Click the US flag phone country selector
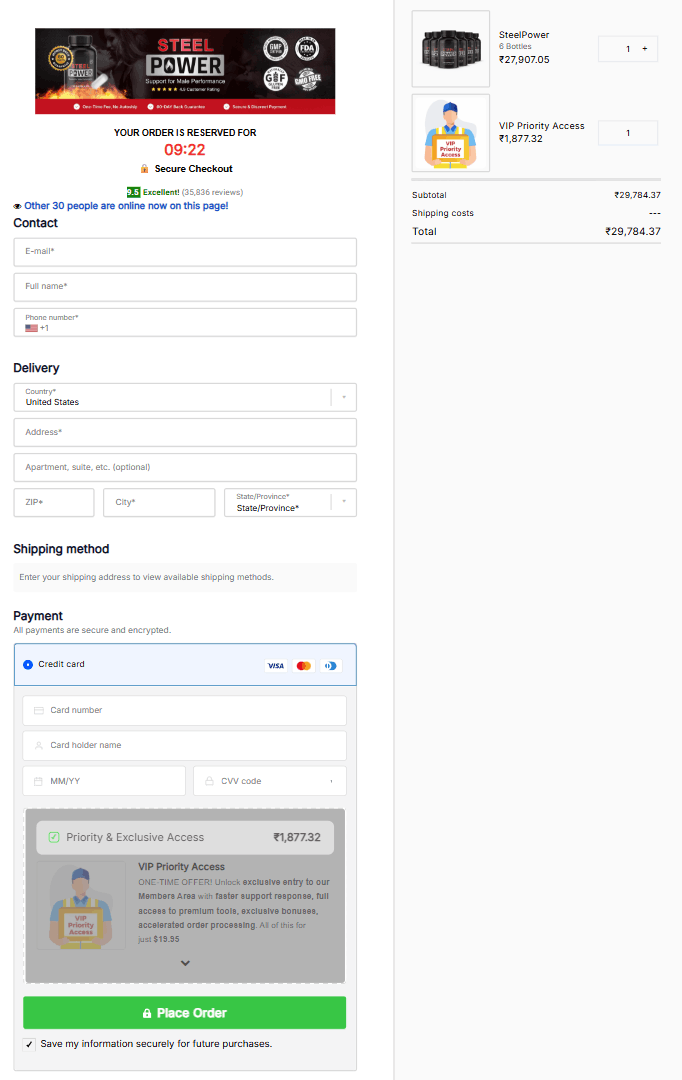The image size is (682, 1080). 32,329
